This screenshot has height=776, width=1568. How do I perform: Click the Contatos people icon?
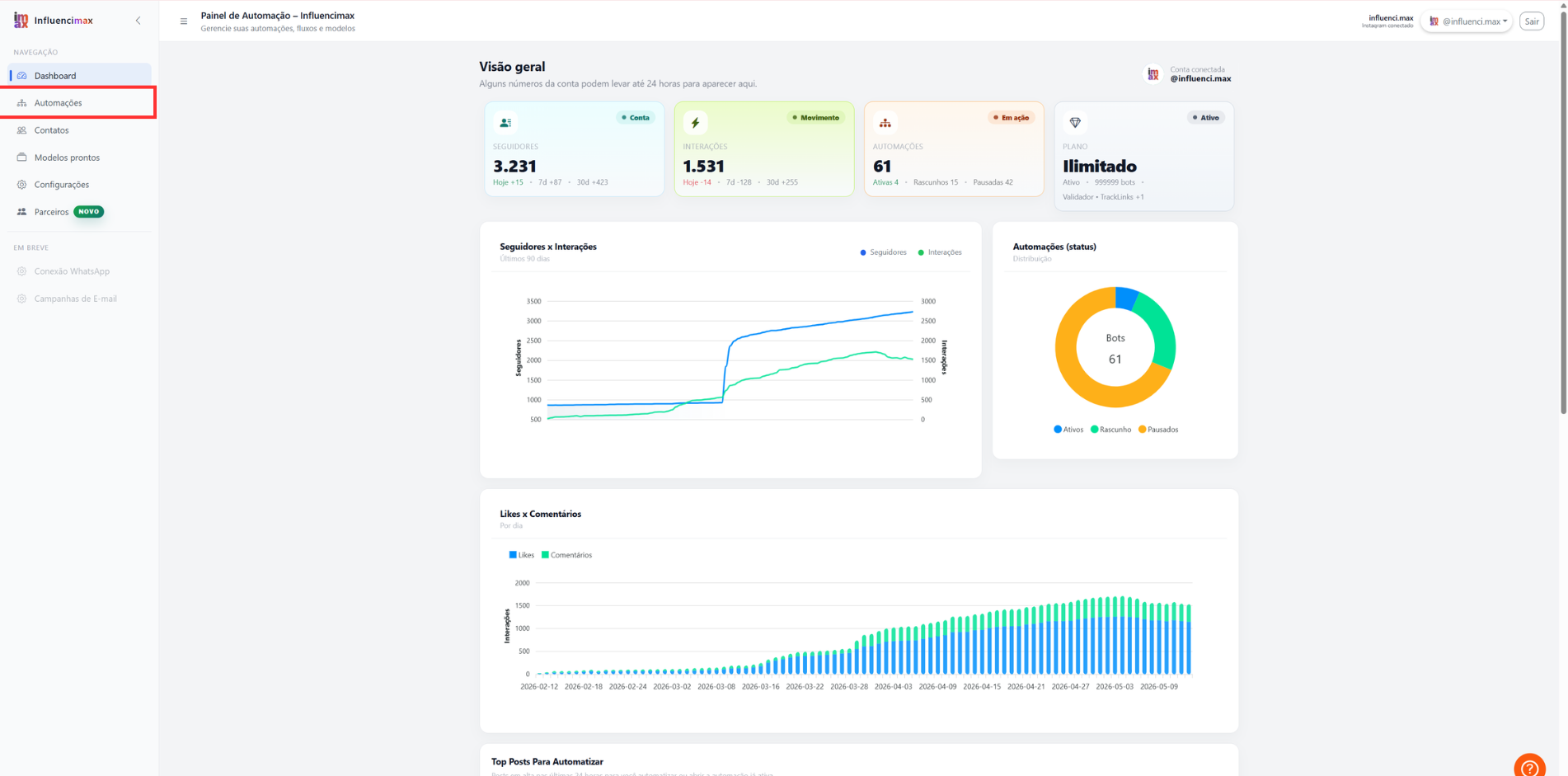[x=22, y=130]
